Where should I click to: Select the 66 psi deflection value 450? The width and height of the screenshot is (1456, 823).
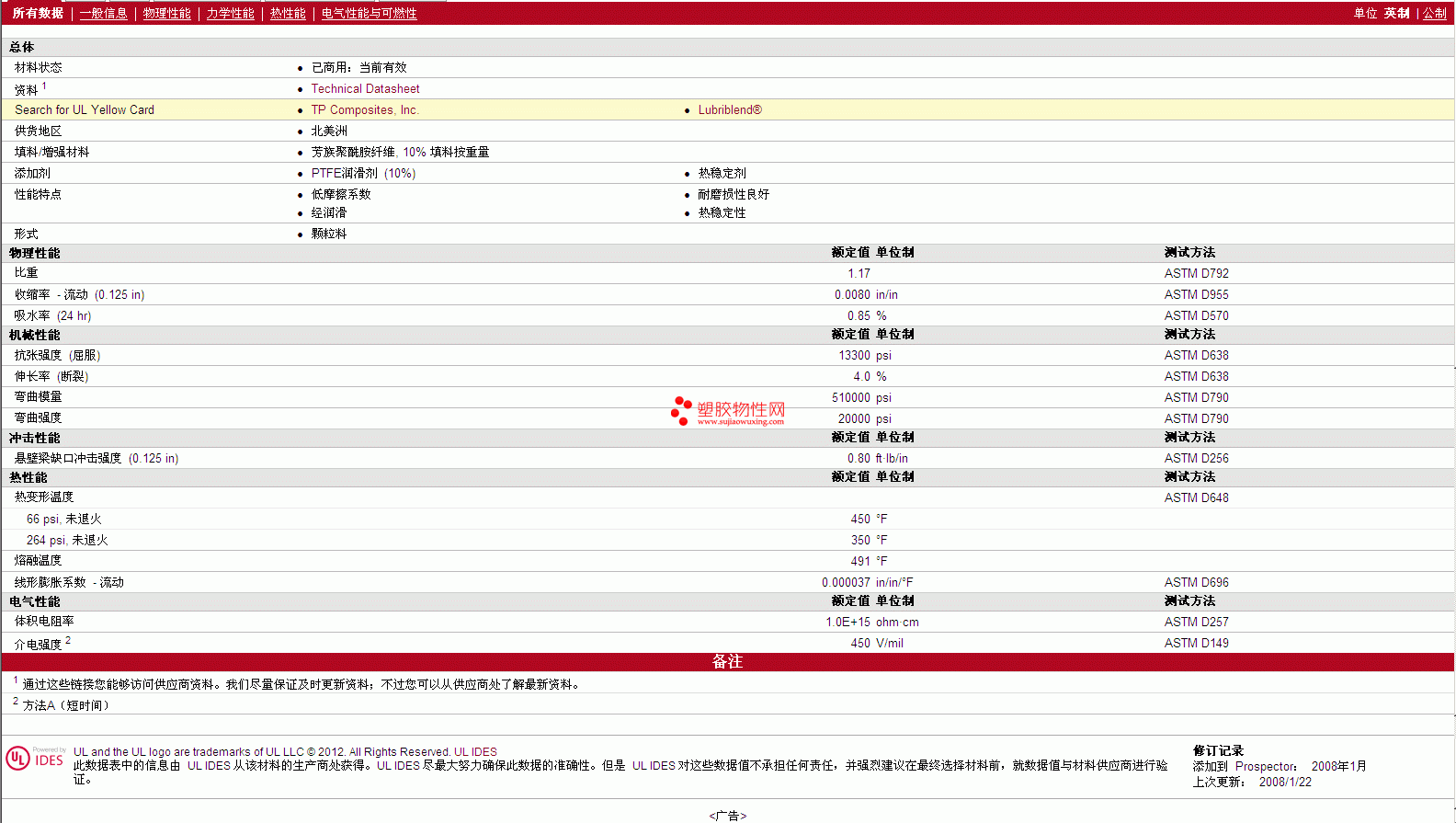click(x=860, y=520)
